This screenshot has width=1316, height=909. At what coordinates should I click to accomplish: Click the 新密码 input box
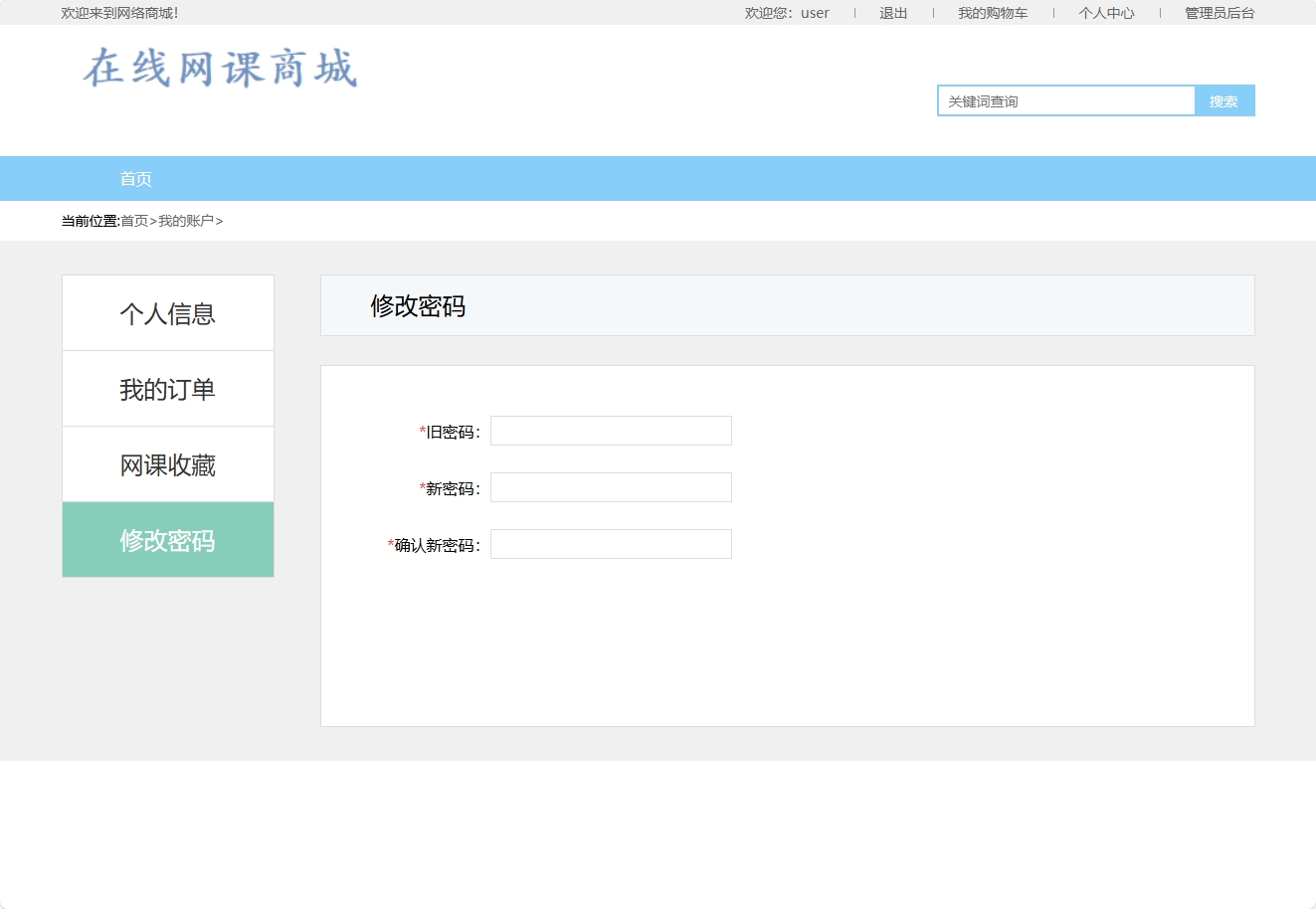tap(610, 486)
